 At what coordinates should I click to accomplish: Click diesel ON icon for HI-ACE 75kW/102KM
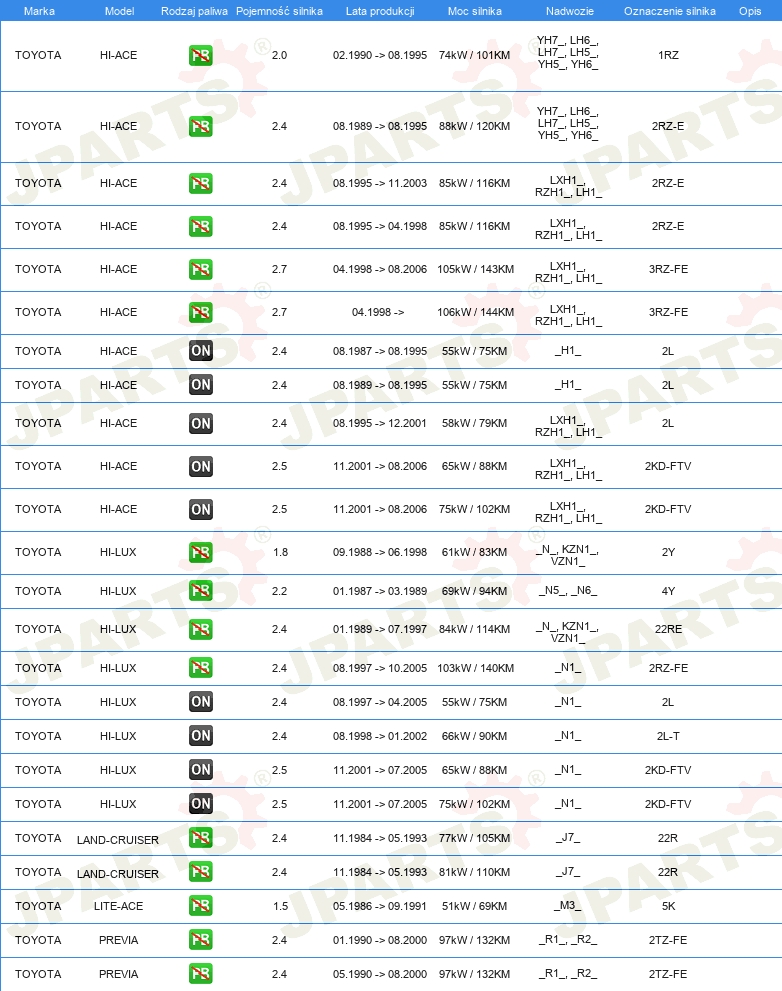(x=200, y=509)
